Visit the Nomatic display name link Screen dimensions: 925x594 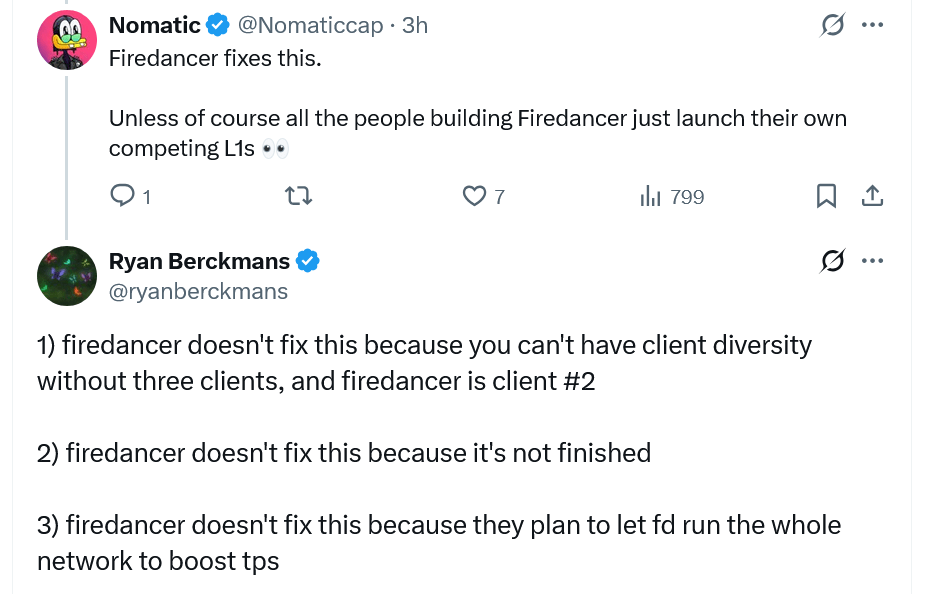[154, 25]
